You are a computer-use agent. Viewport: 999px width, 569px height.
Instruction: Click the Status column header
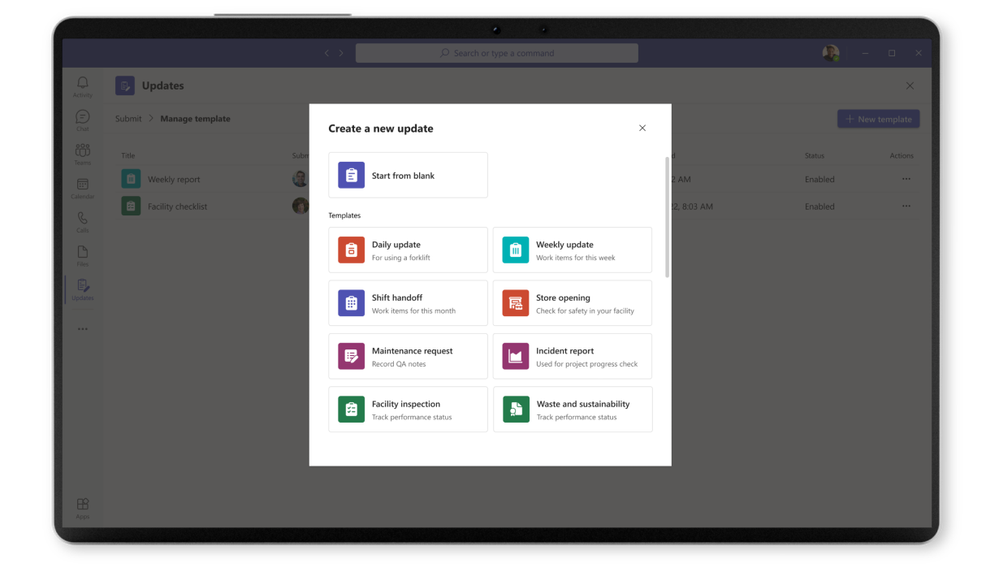point(814,155)
